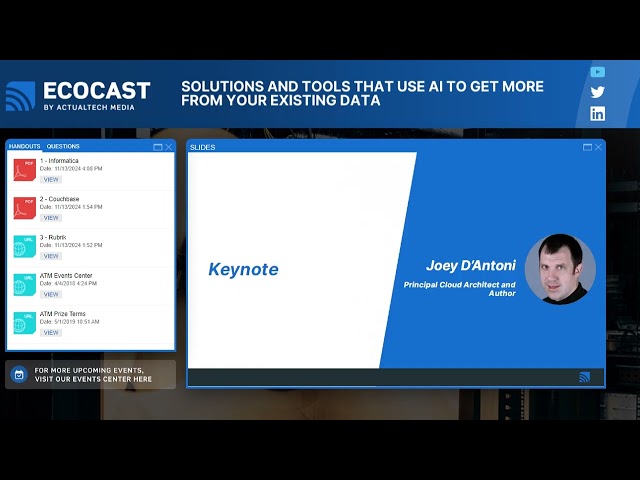View the 3 - Rubrik handout

[x=51, y=256]
